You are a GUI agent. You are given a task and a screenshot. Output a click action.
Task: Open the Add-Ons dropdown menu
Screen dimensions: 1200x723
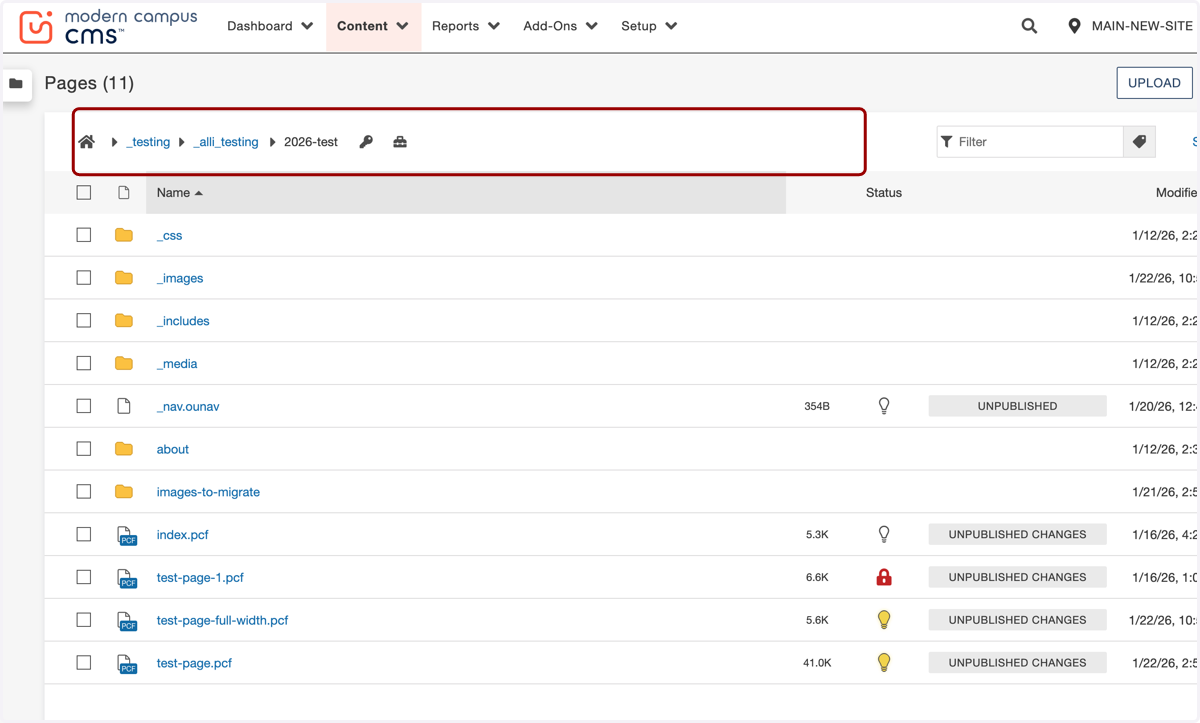coord(560,26)
